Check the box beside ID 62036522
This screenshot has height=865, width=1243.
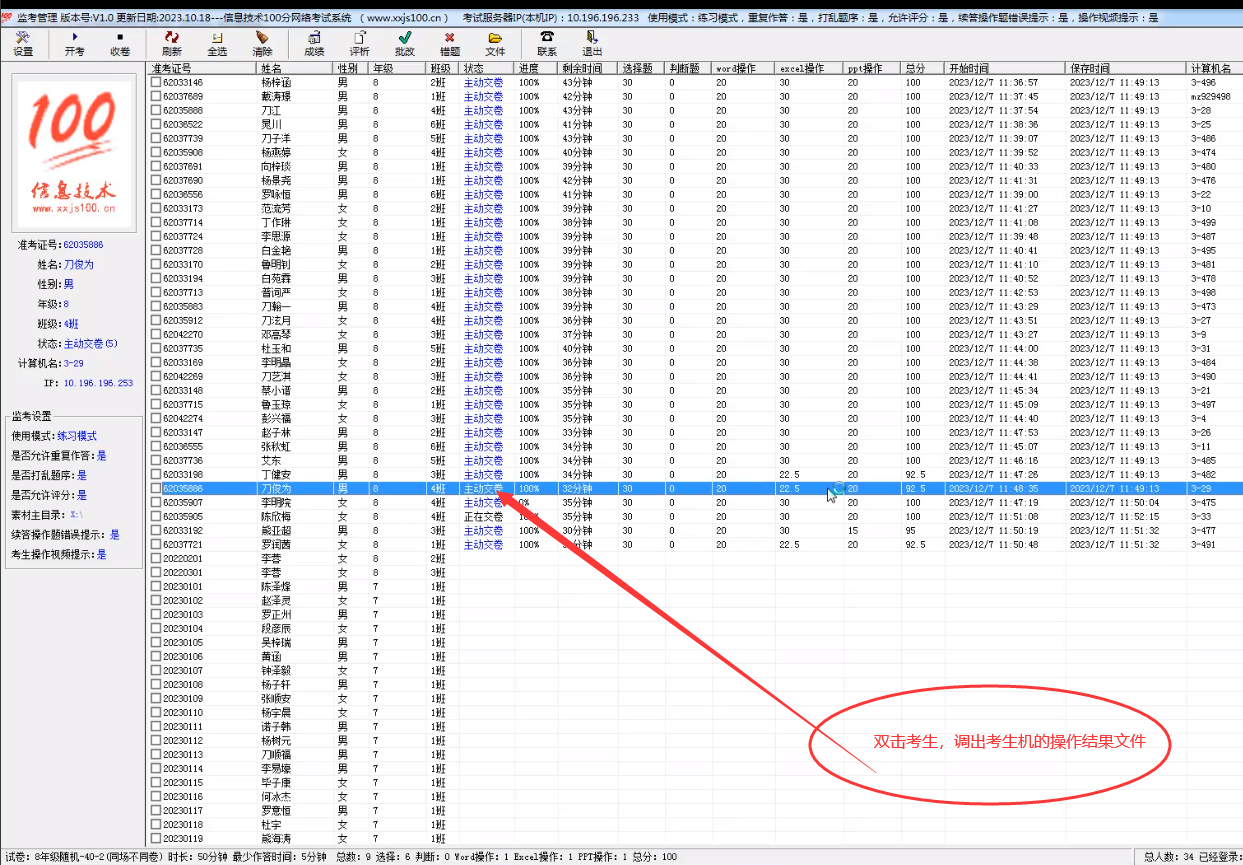coord(156,124)
